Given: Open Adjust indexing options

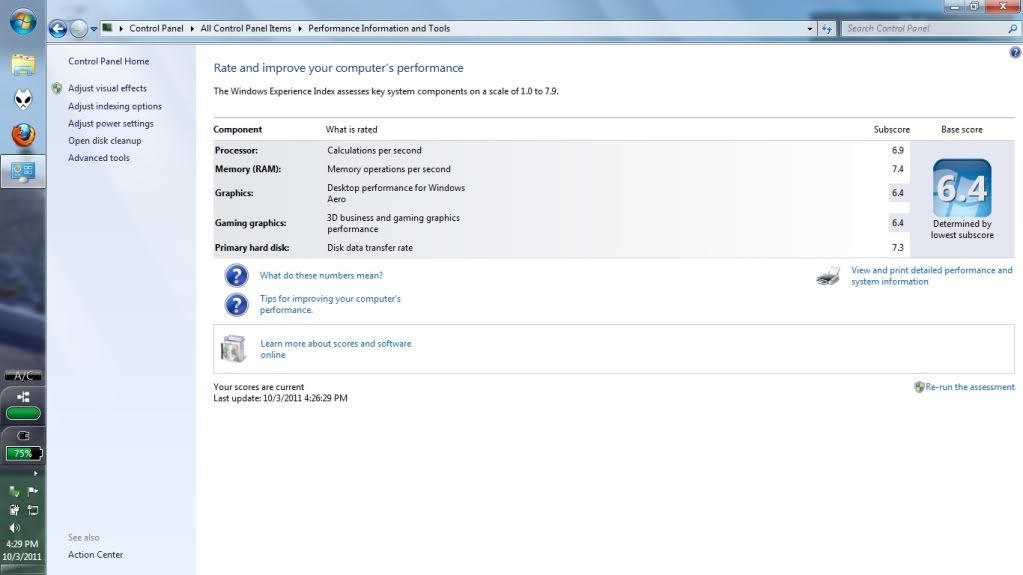Looking at the screenshot, I should click(x=115, y=106).
